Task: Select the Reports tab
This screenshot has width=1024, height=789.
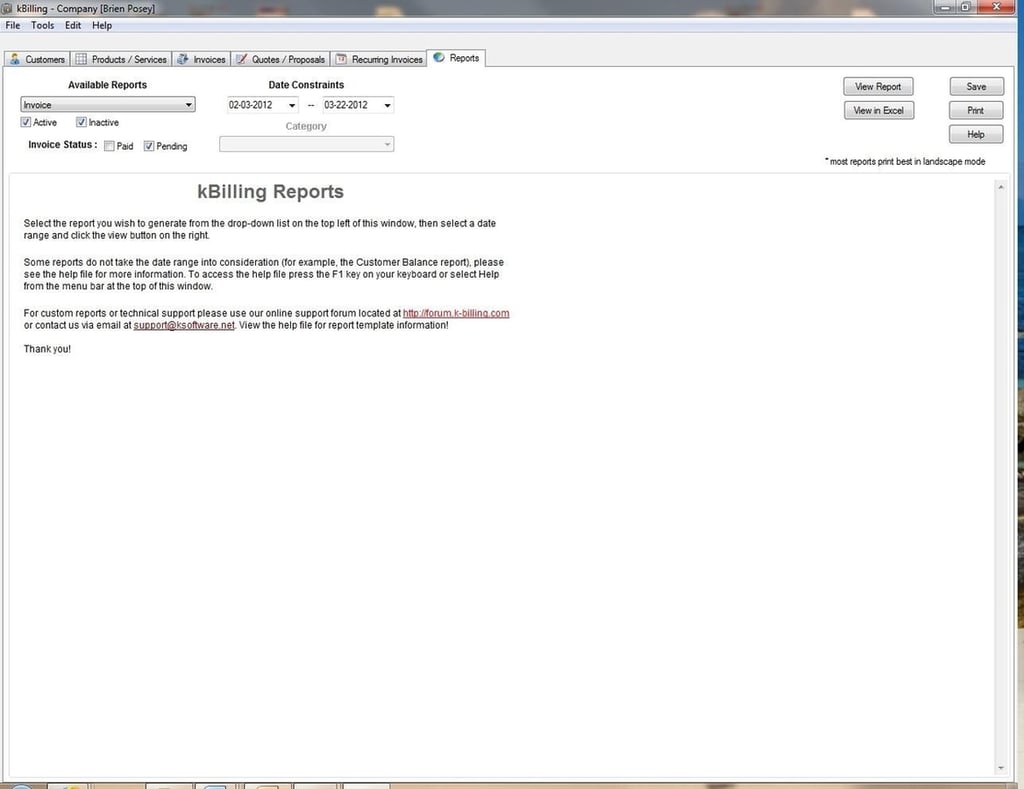Action: click(x=456, y=58)
